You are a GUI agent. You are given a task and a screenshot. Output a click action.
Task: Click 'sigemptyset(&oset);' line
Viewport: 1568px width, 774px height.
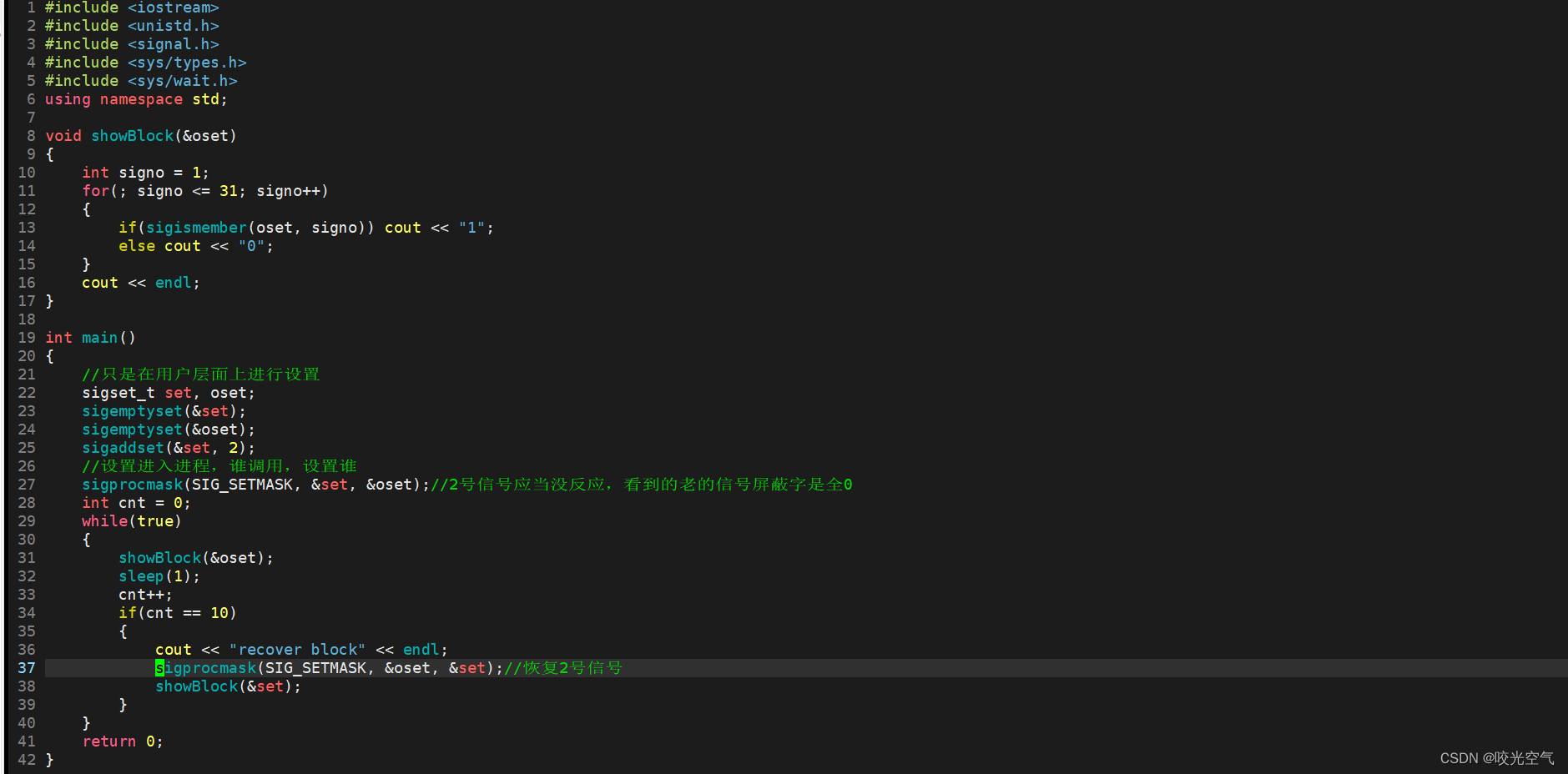(x=169, y=430)
